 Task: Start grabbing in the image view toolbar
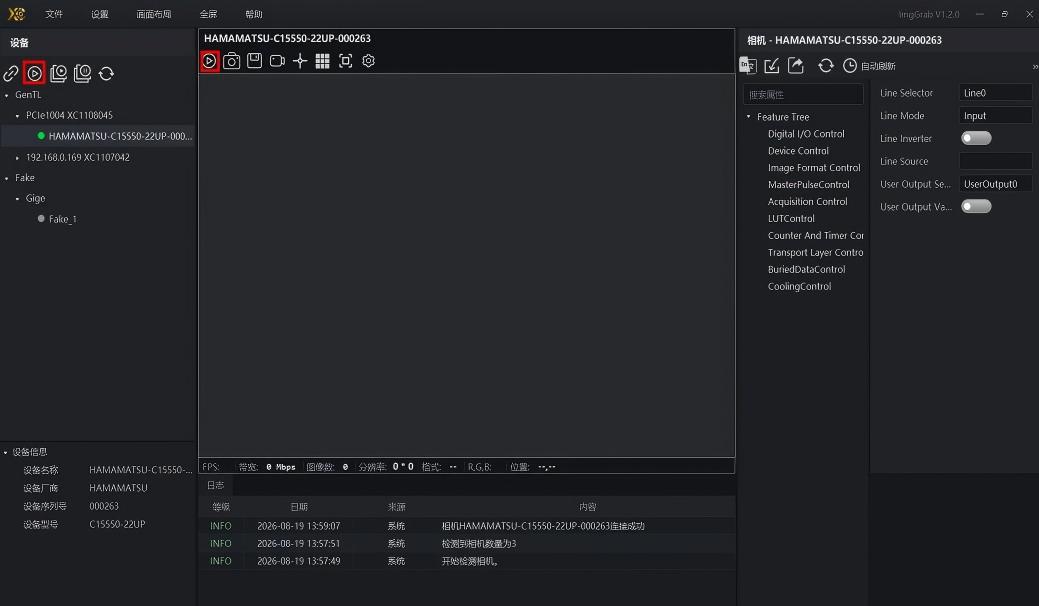[209, 61]
